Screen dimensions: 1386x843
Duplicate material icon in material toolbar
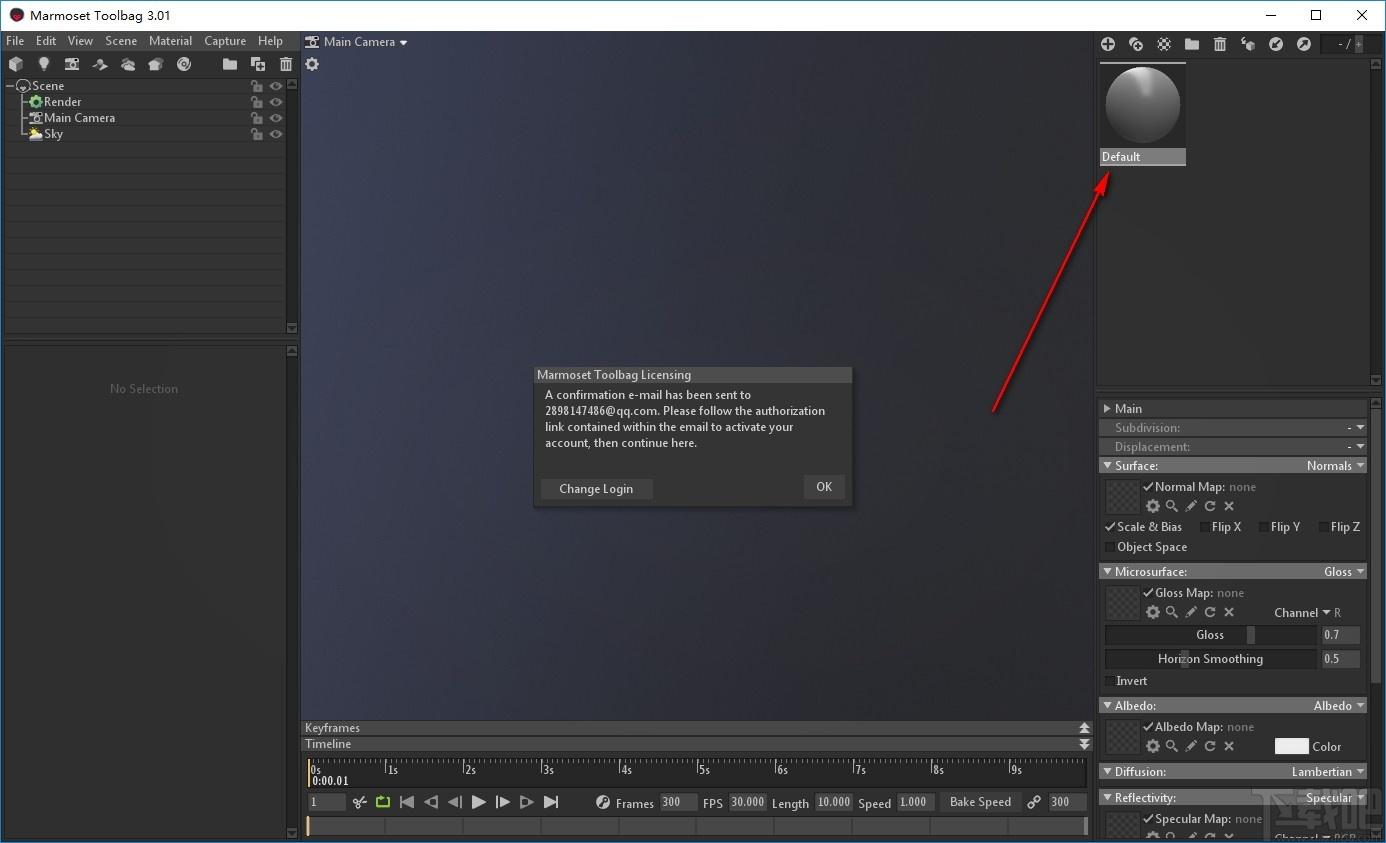[x=1136, y=44]
